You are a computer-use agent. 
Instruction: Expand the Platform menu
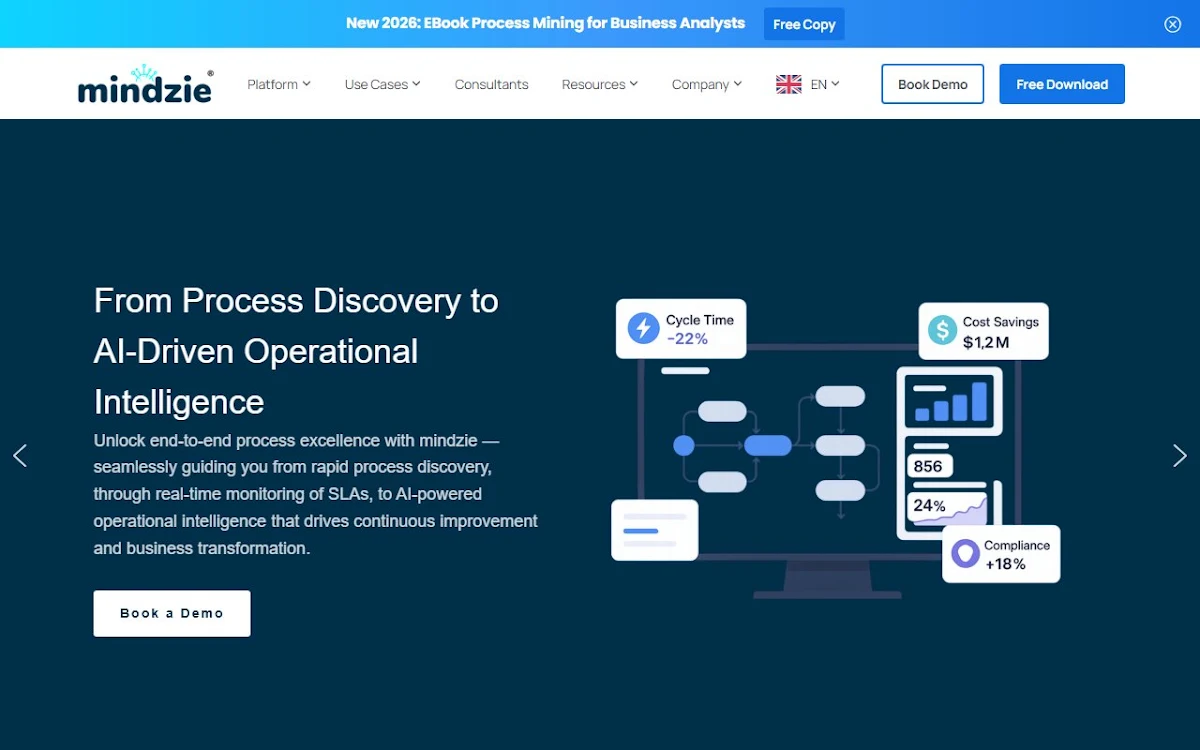[279, 84]
